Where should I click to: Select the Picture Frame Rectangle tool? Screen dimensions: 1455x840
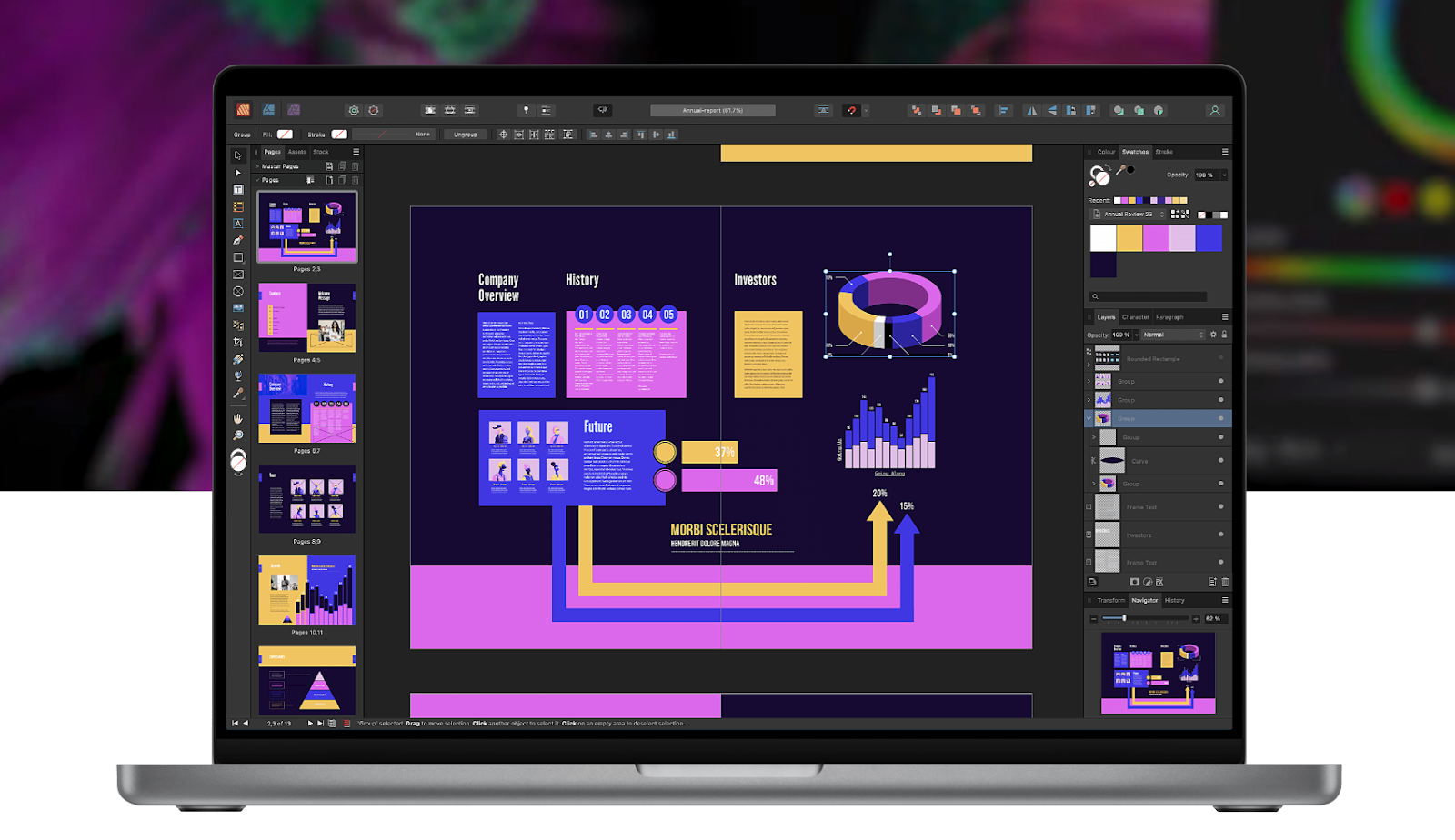[238, 275]
